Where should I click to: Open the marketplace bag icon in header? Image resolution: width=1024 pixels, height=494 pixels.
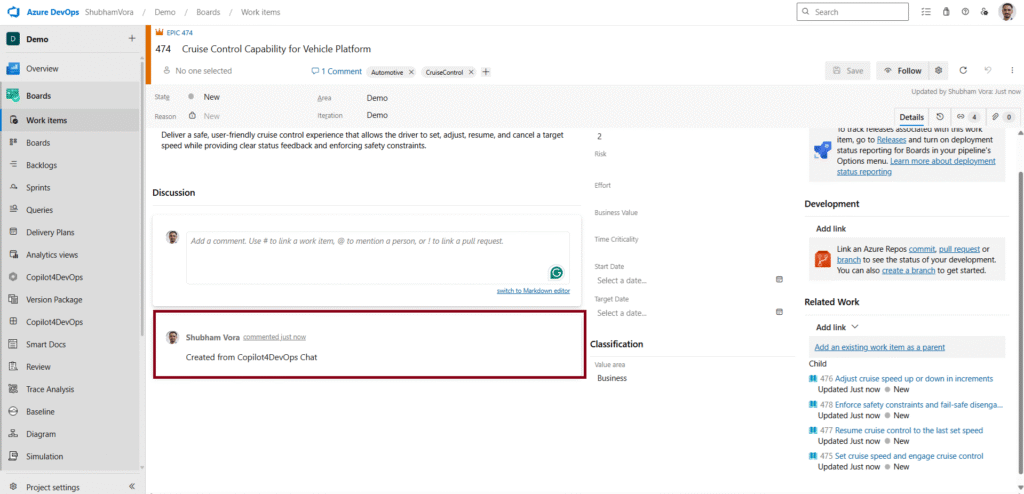pos(946,12)
